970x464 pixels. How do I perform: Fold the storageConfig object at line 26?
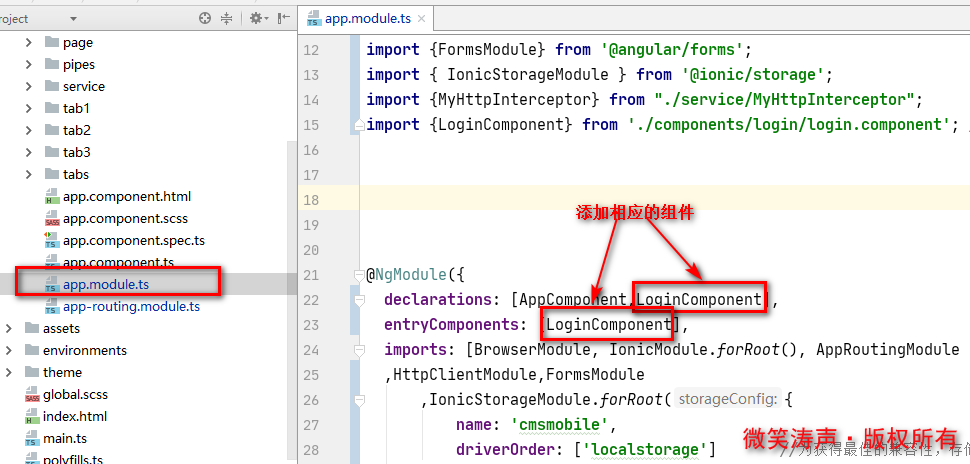click(358, 400)
